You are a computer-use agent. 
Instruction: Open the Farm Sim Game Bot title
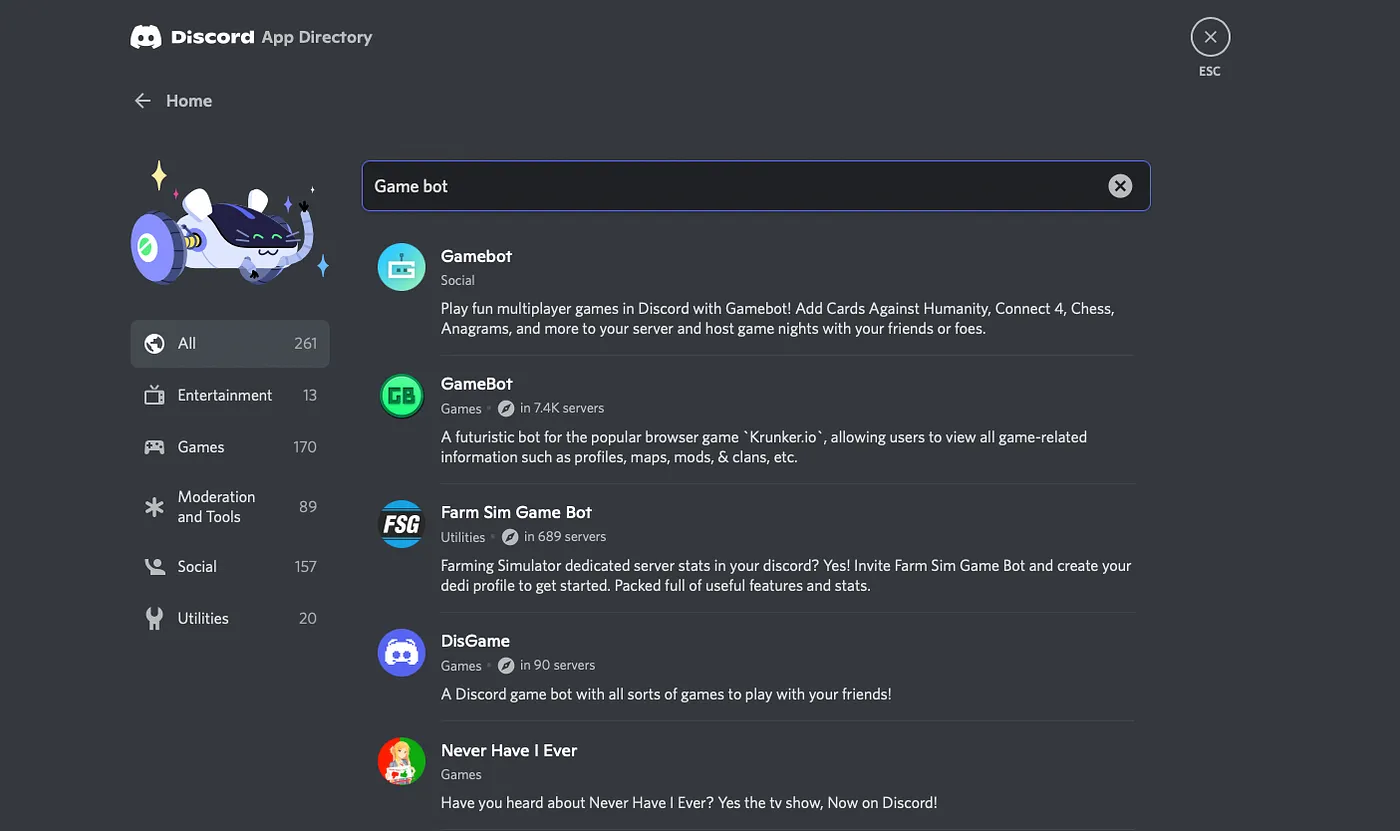pyautogui.click(x=516, y=512)
